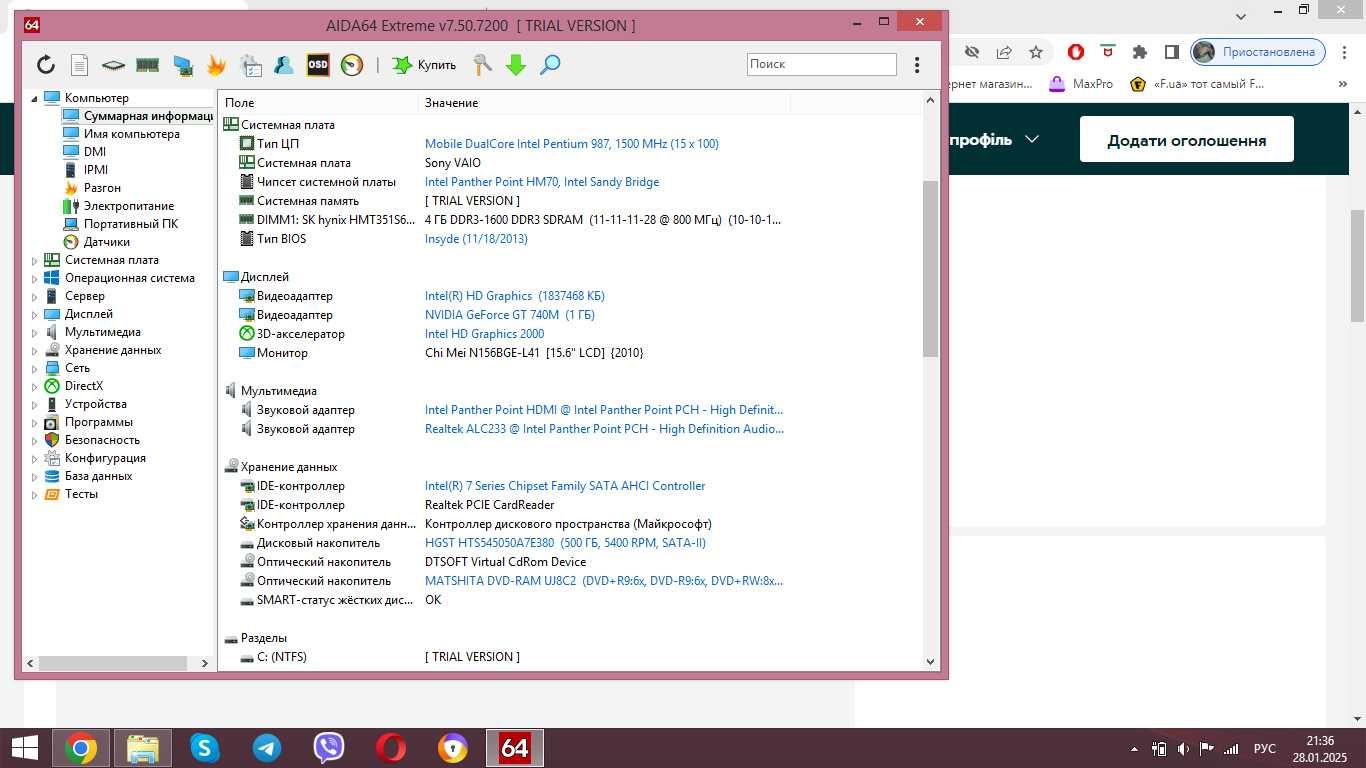Click the Приостановлена profile button
This screenshot has width=1366, height=768.
pos(1258,52)
